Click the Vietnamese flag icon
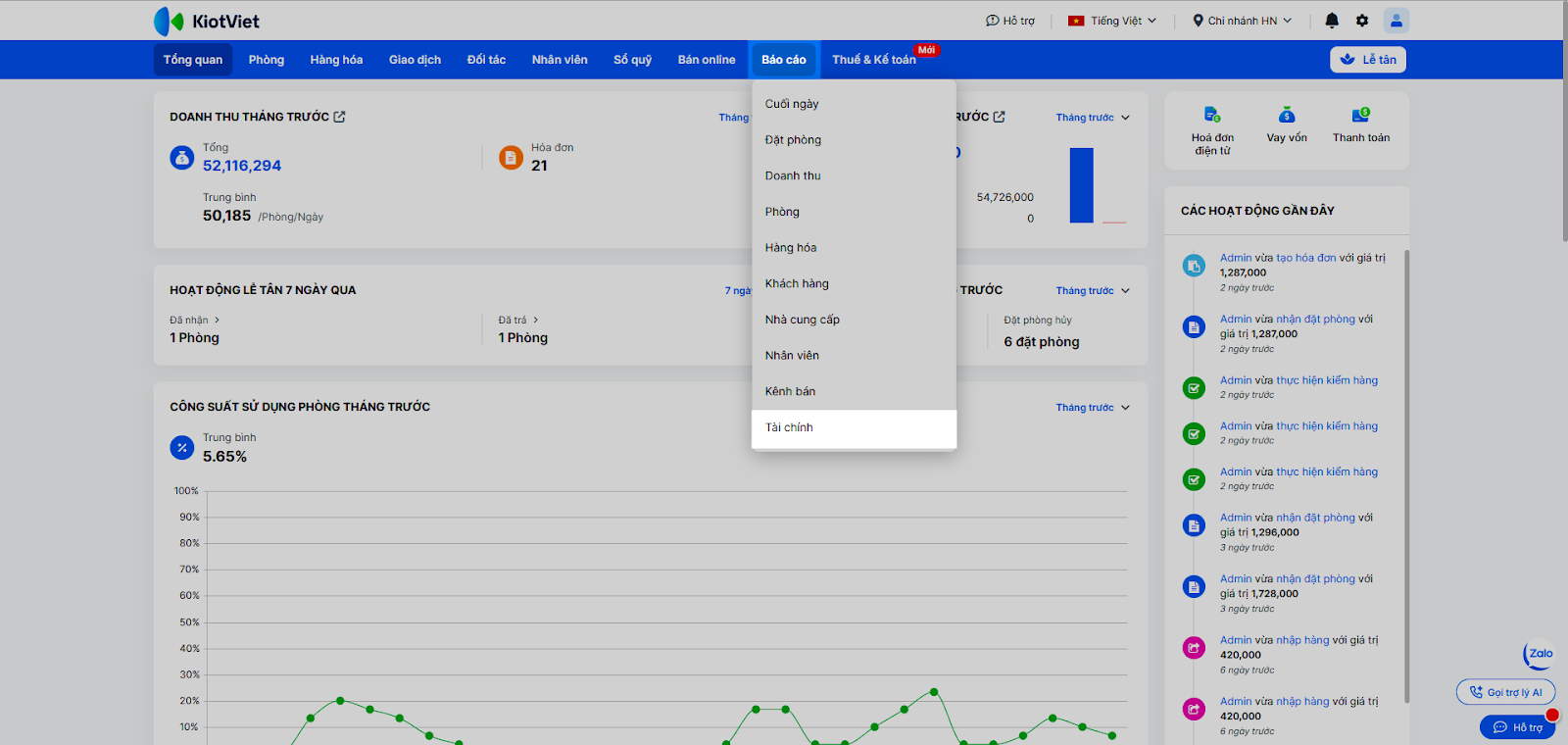The width and height of the screenshot is (1568, 745). click(1076, 21)
